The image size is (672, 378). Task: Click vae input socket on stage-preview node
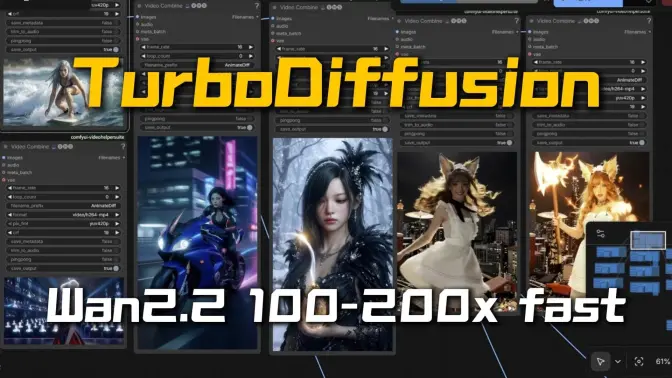pos(4,180)
